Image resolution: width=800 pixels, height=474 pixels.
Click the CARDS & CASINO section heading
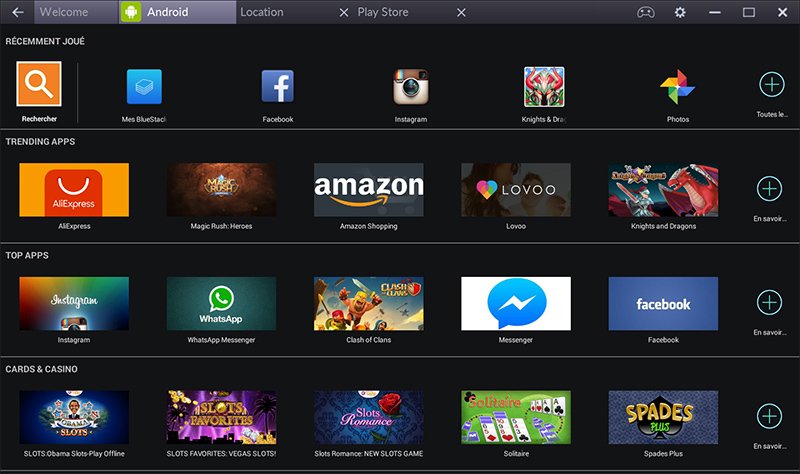[x=41, y=369]
